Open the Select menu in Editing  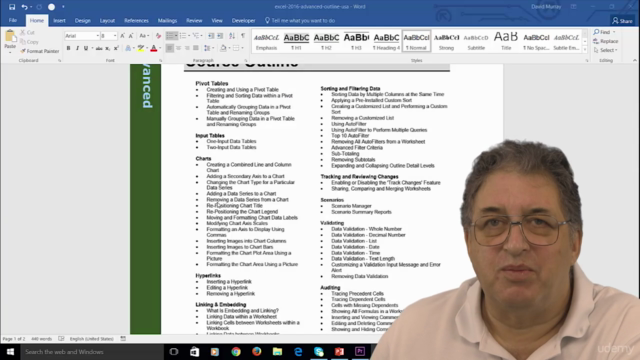(606, 50)
